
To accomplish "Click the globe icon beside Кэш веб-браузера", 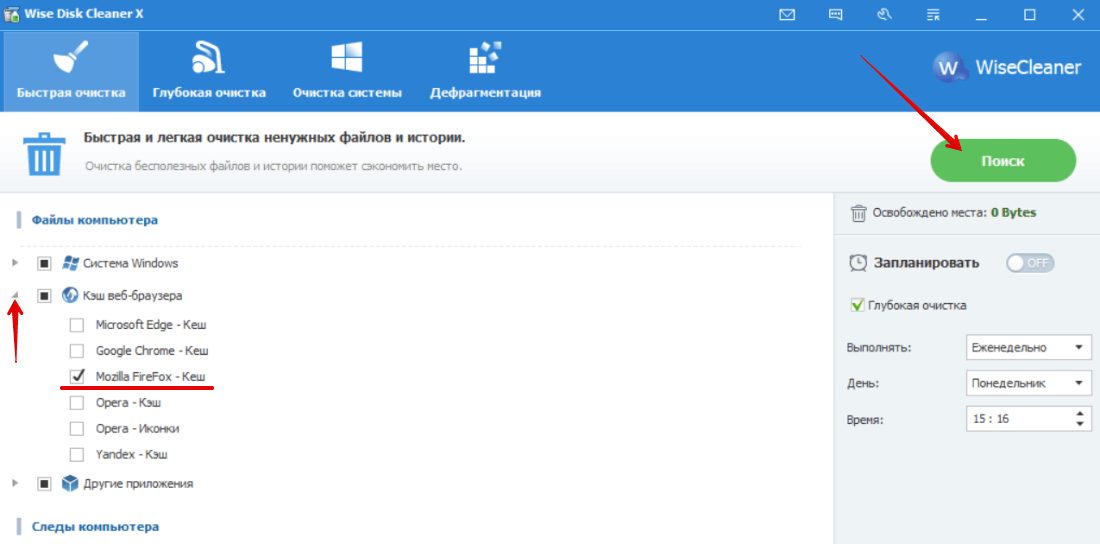I will click(x=69, y=296).
